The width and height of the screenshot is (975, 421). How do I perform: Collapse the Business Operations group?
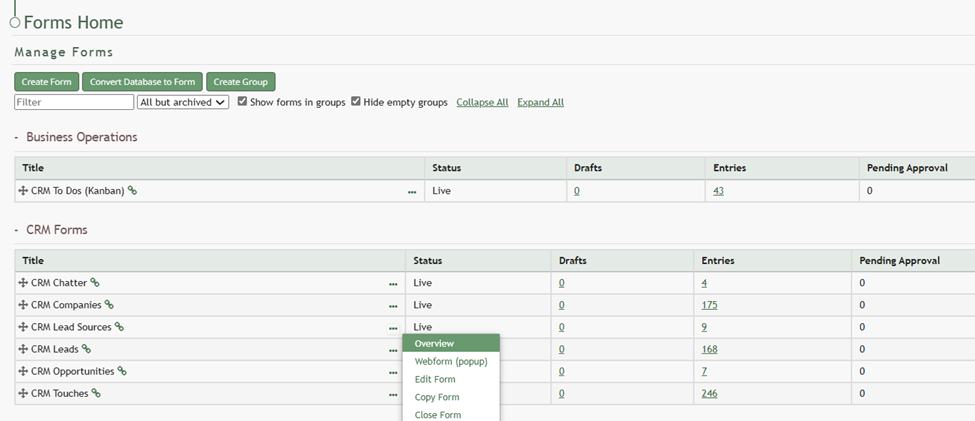click(17, 137)
